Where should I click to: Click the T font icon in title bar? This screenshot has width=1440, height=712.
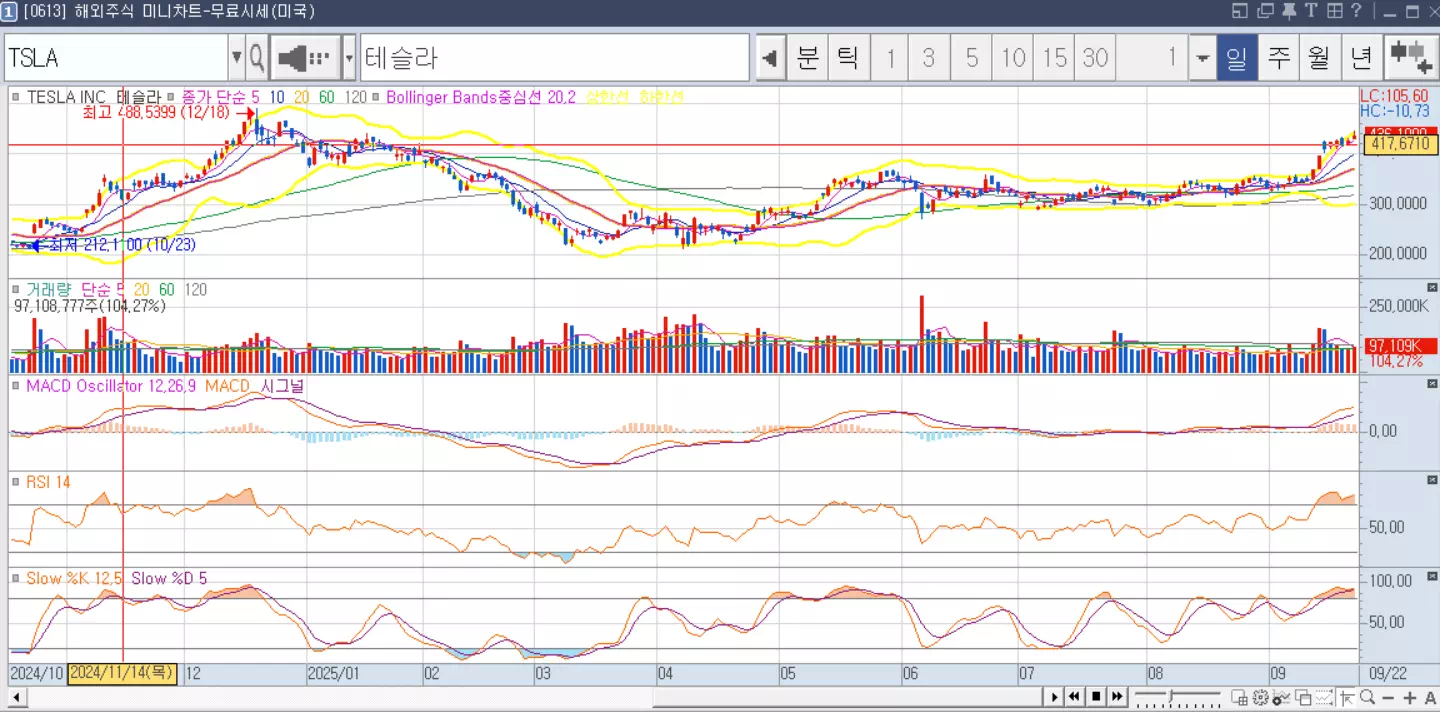click(1311, 11)
